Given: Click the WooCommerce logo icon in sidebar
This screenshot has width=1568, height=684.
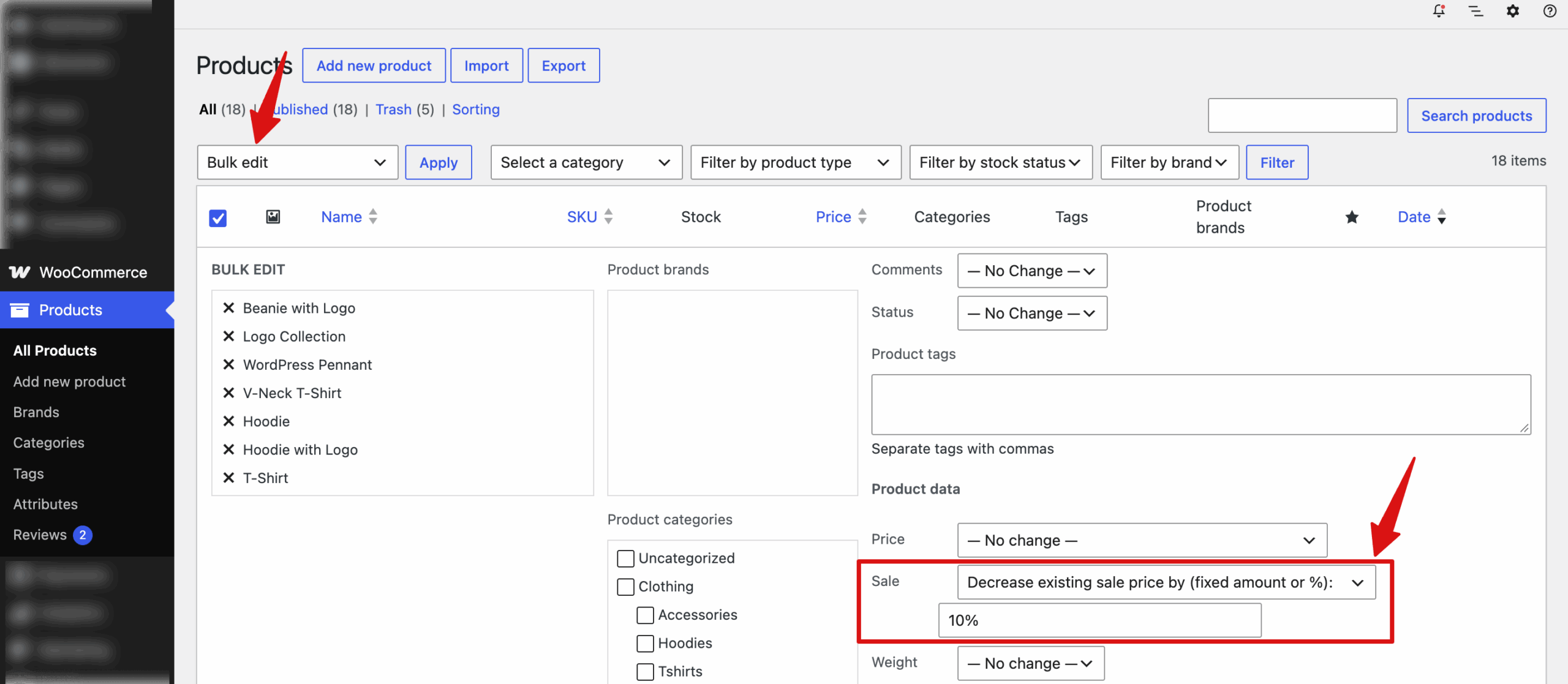Looking at the screenshot, I should [x=20, y=272].
